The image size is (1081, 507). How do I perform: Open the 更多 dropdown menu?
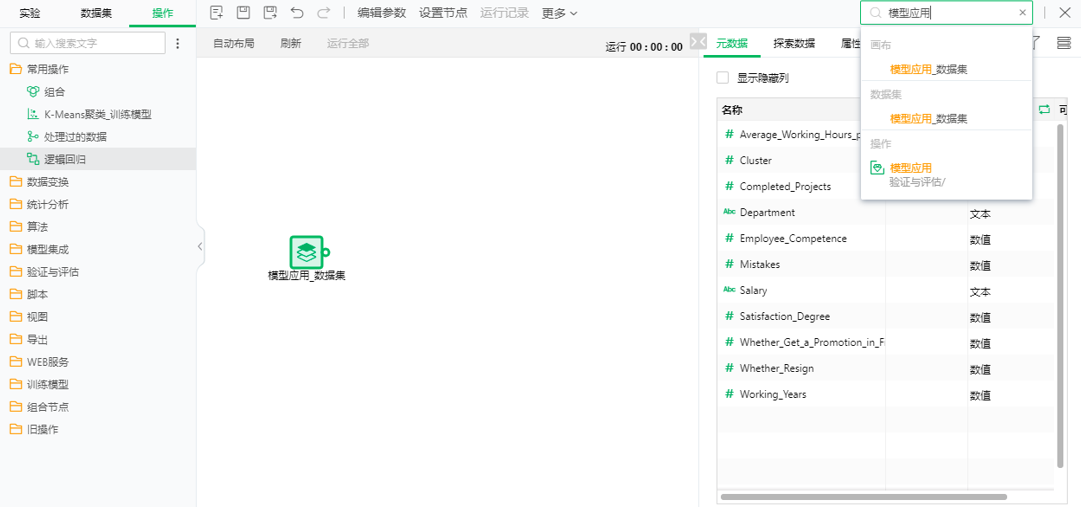click(559, 12)
